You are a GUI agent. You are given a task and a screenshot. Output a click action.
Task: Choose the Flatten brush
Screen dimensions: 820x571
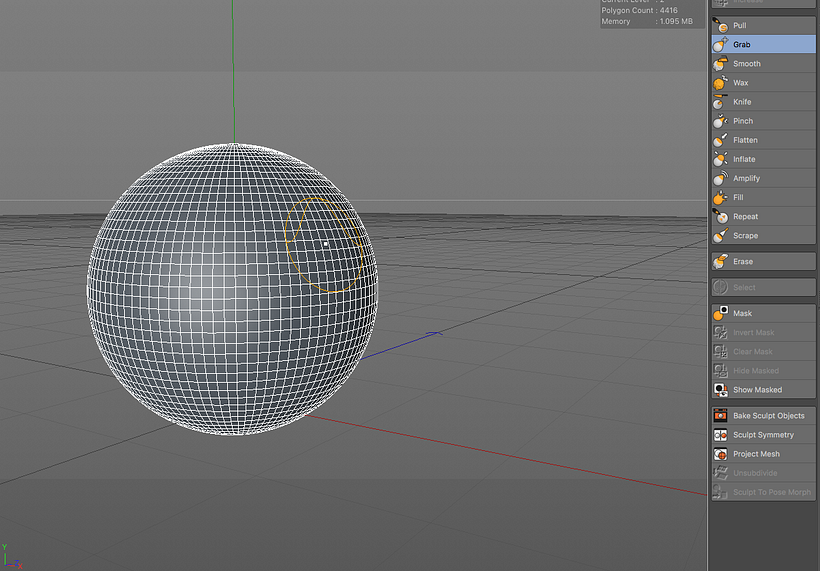tap(763, 140)
